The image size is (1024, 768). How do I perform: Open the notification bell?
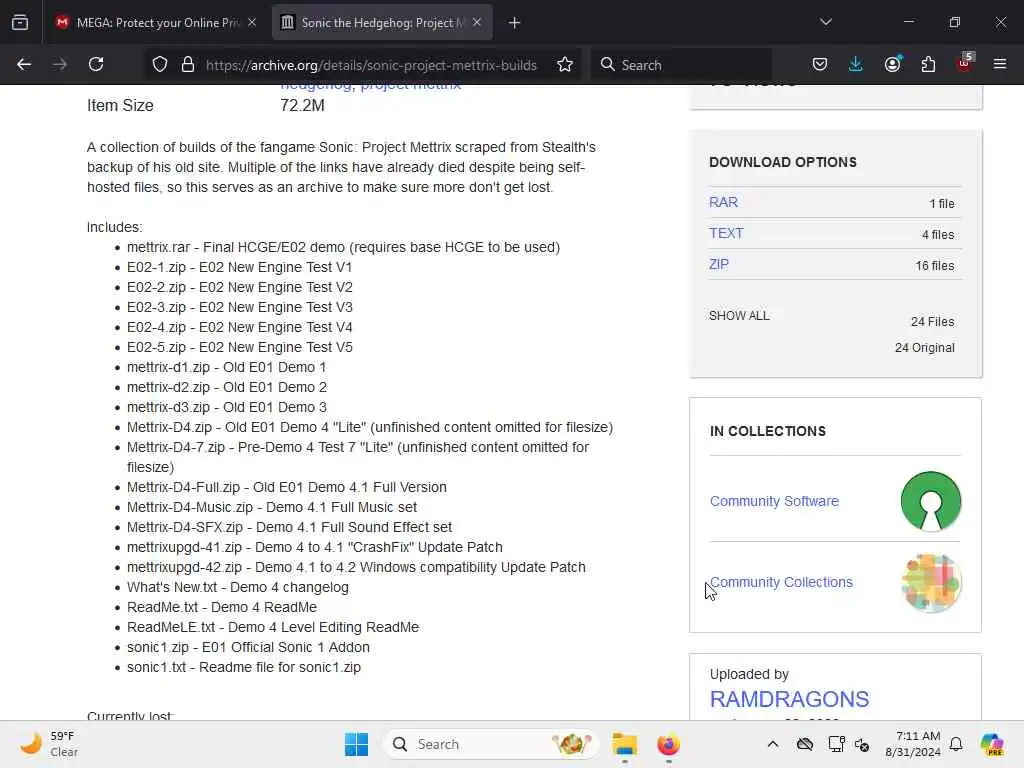(x=956, y=744)
